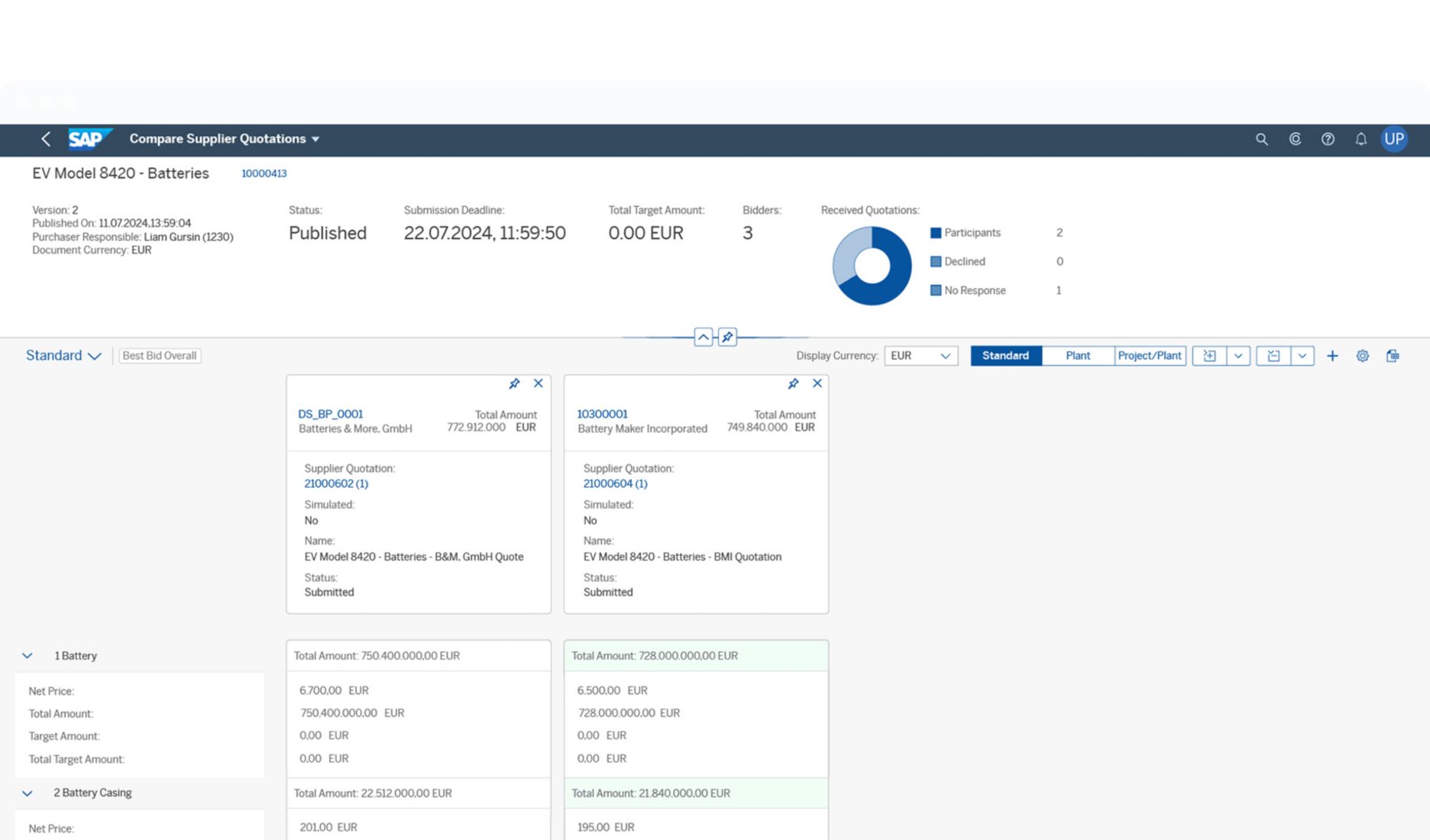Click the back arrow in header
Viewport: 1430px width, 840px height.
click(x=46, y=139)
